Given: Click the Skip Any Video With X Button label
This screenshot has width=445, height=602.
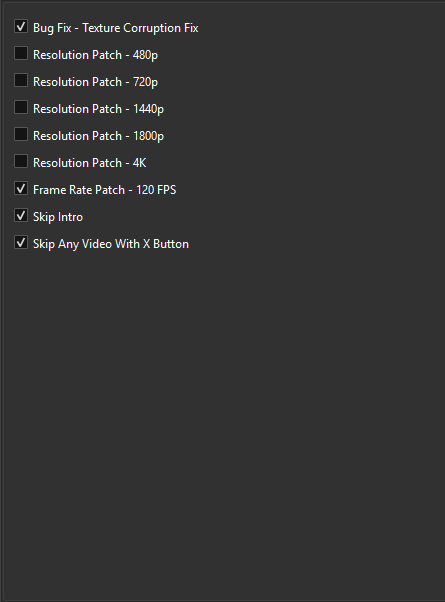Looking at the screenshot, I should tap(111, 244).
